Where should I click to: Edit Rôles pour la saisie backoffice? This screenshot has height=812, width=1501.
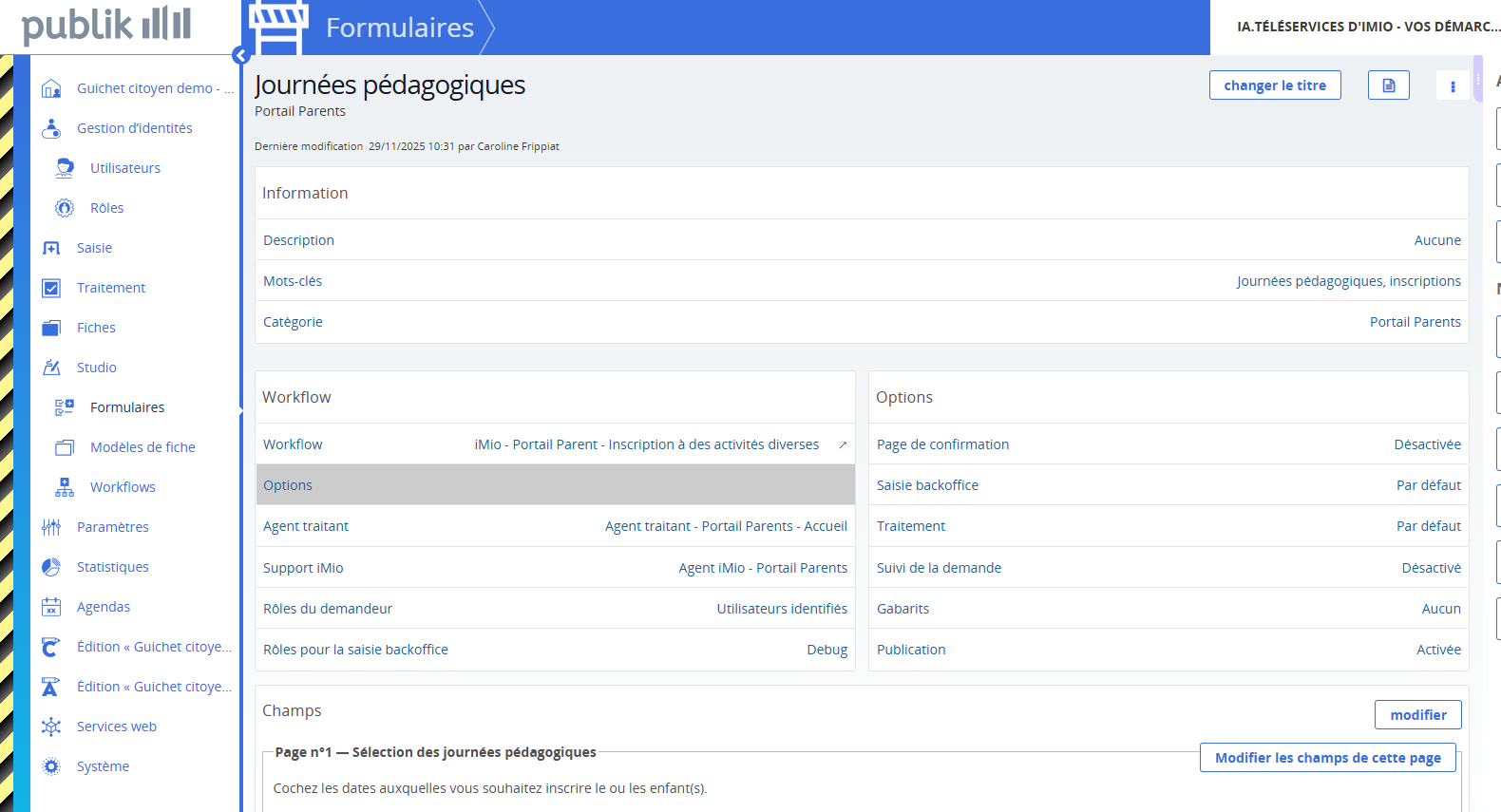click(x=555, y=650)
